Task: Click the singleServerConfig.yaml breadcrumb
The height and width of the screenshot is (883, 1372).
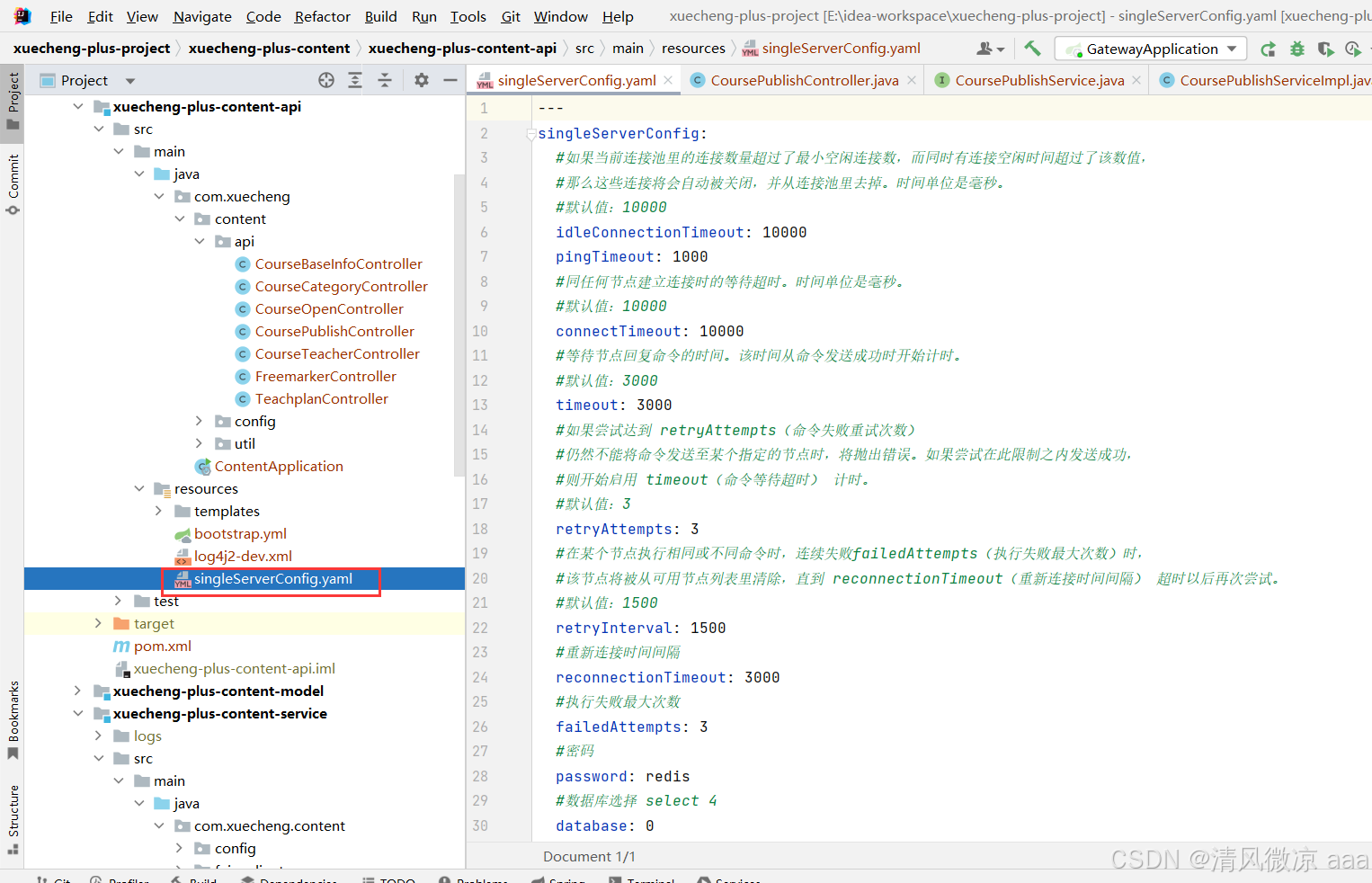Action: 832,49
